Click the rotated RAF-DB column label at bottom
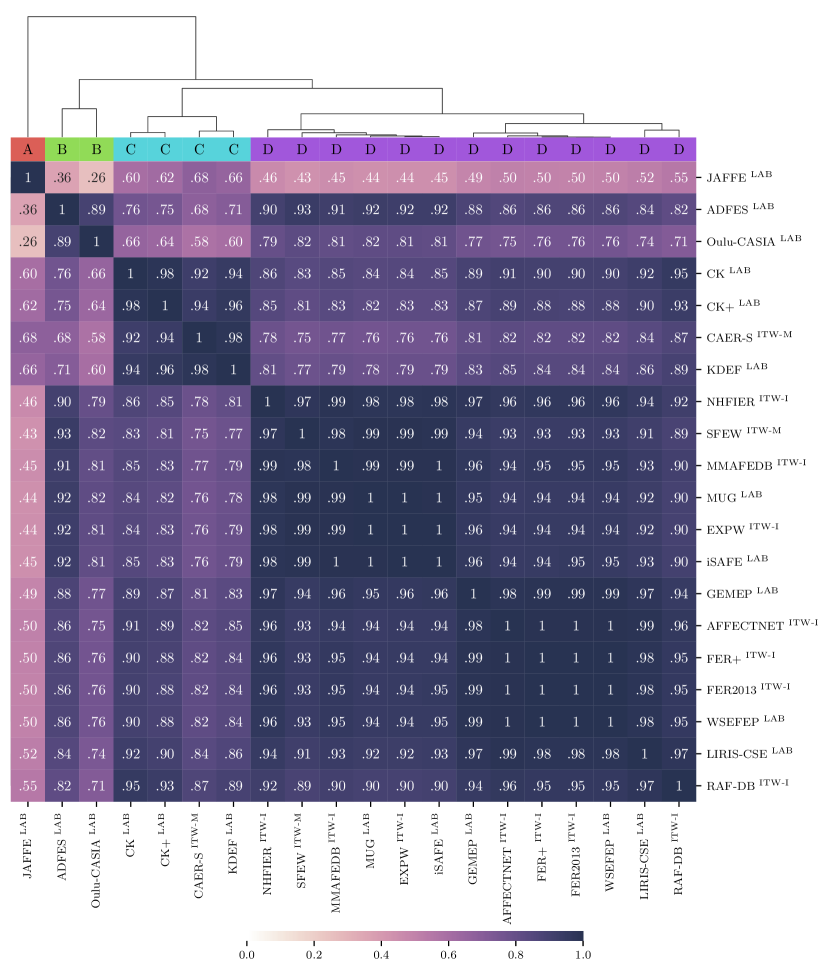 [x=676, y=854]
